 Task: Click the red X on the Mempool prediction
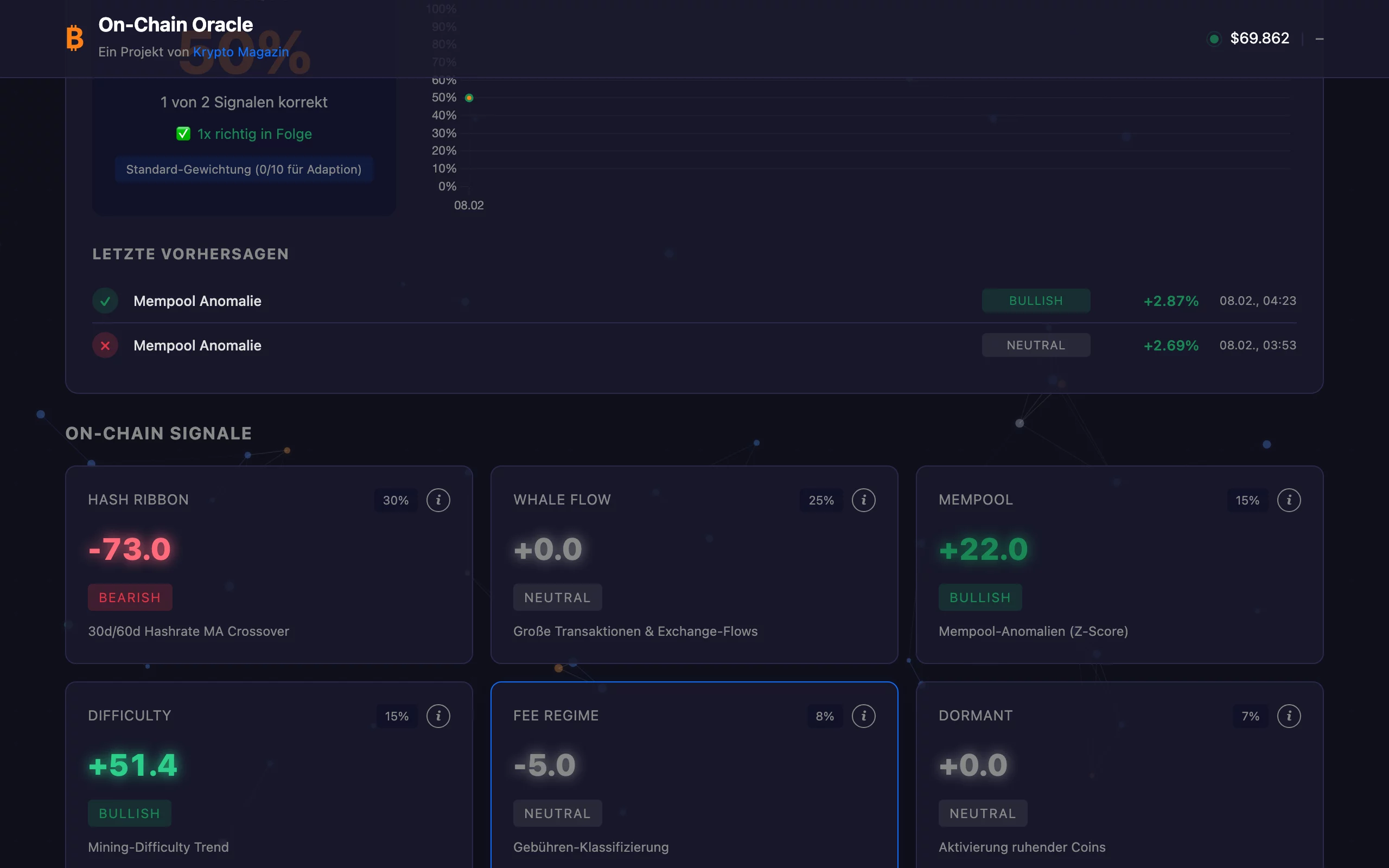tap(105, 346)
